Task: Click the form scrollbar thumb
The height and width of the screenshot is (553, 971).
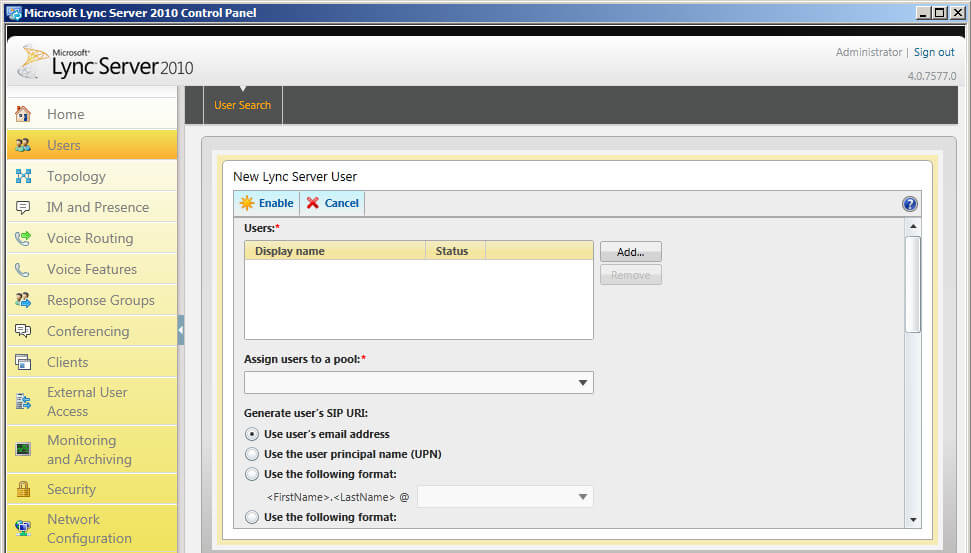Action: click(913, 284)
